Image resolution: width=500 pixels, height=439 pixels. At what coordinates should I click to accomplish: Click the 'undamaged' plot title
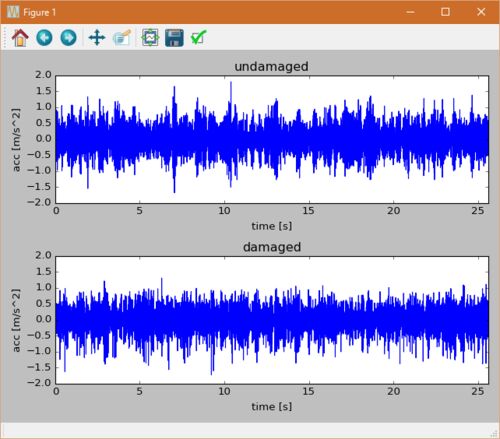click(x=271, y=66)
